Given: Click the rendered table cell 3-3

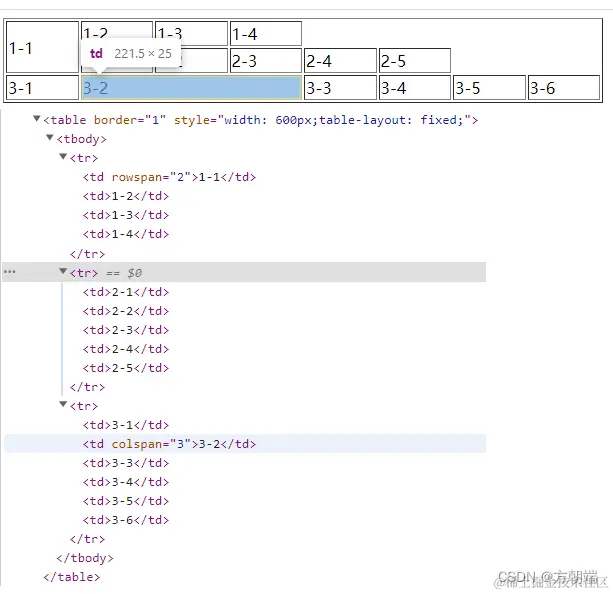Looking at the screenshot, I should (x=340, y=88).
